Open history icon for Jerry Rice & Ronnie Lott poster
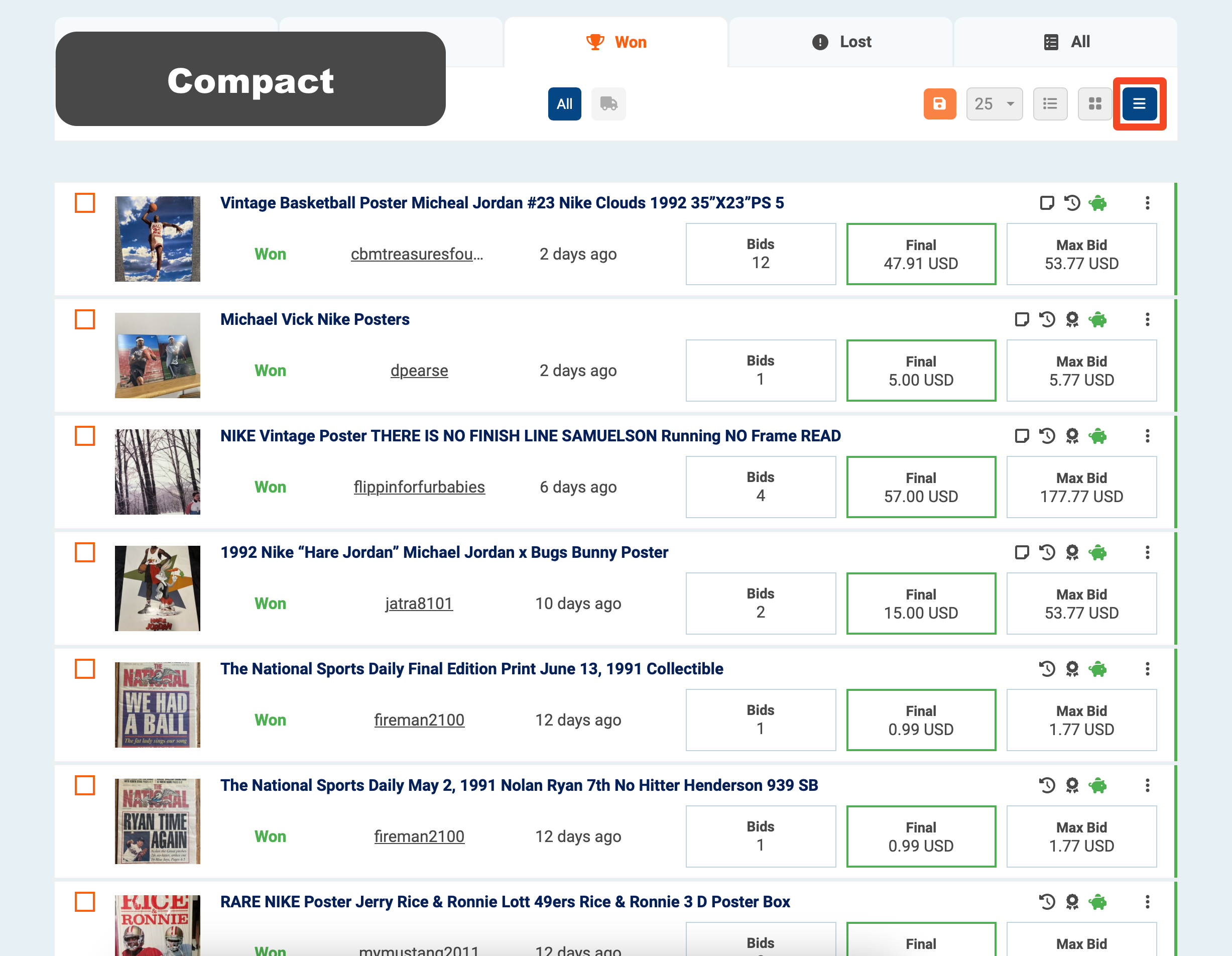 [1047, 902]
